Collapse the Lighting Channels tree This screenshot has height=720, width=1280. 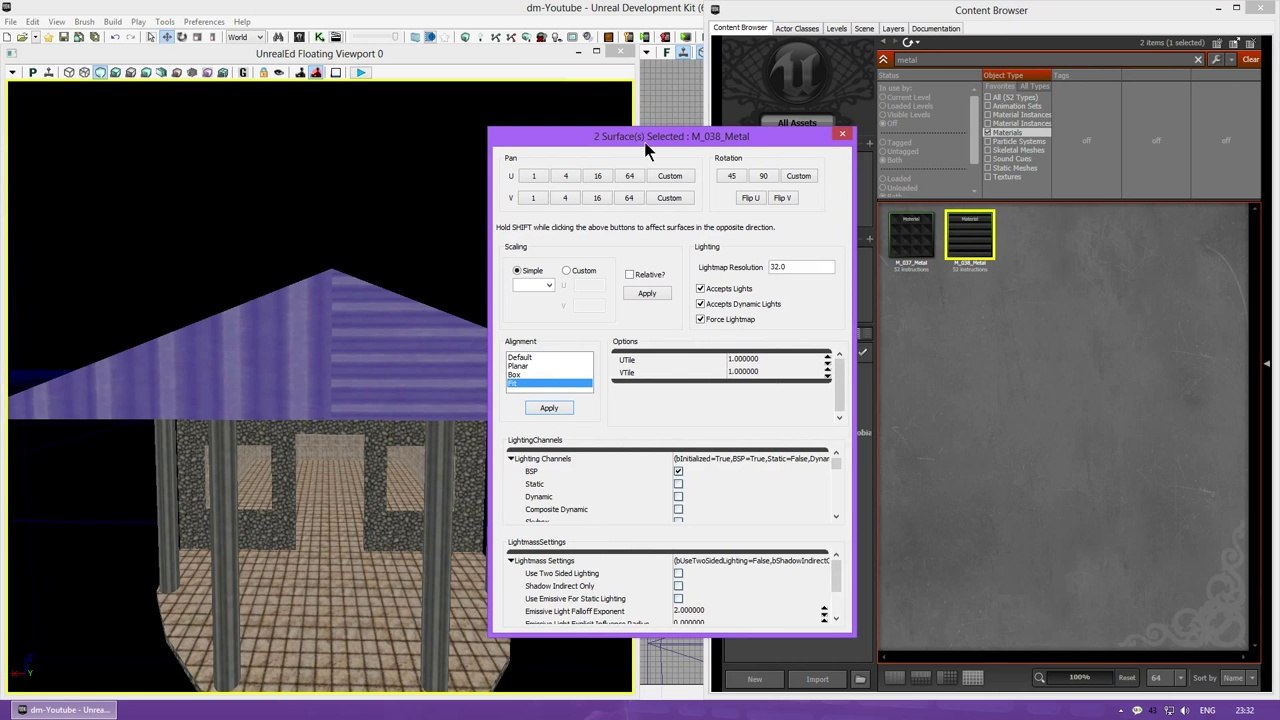511,459
